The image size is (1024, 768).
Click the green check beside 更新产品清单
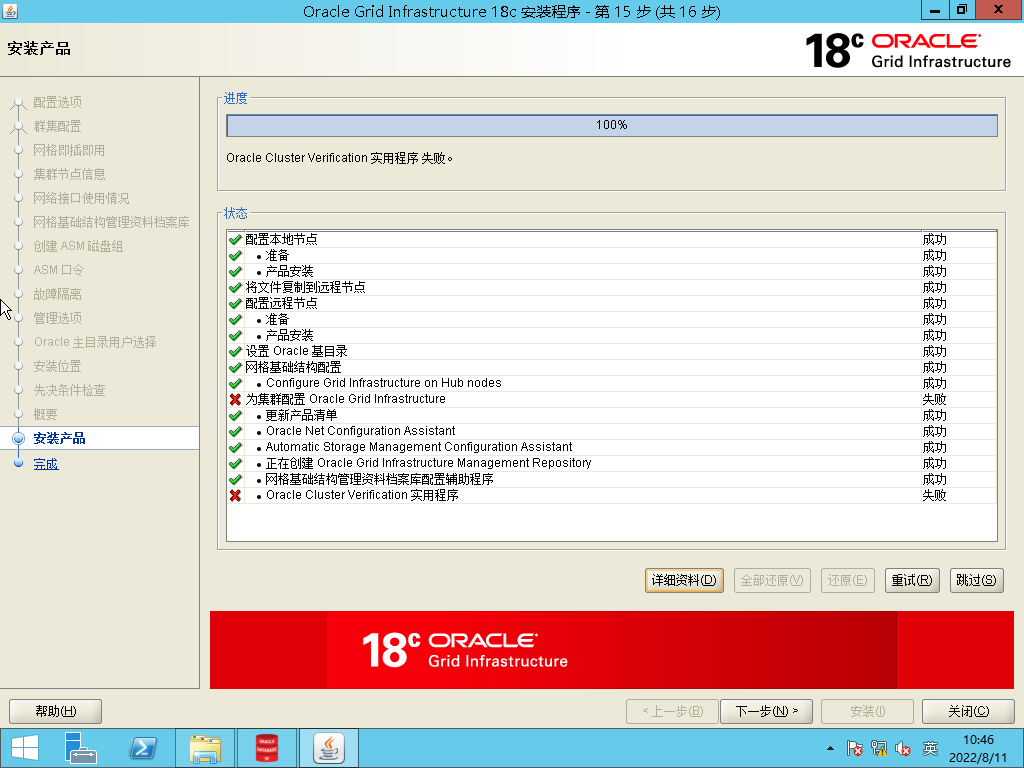[x=236, y=415]
